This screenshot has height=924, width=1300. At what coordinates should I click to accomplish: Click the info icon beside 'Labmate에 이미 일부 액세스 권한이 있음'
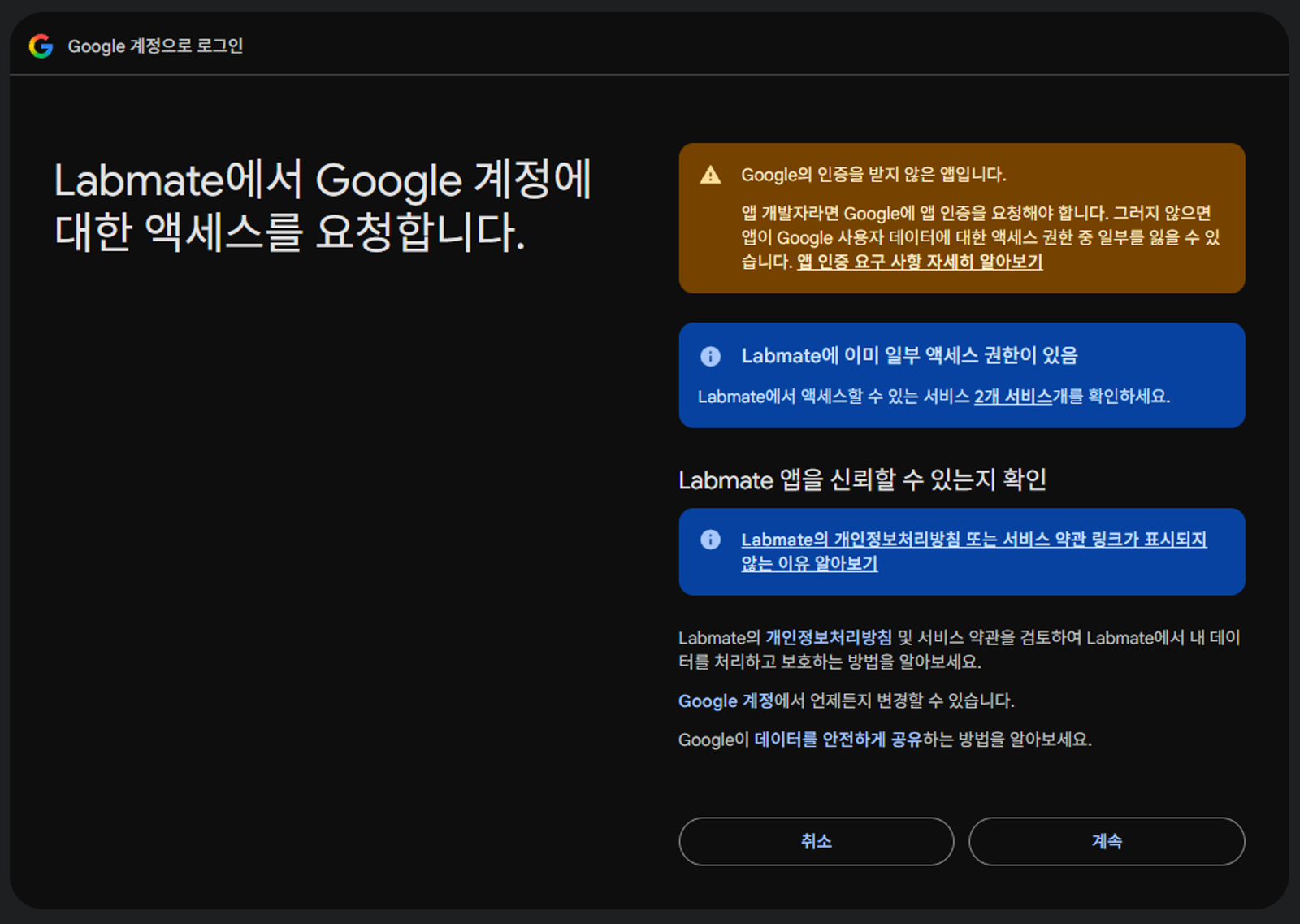tap(710, 356)
